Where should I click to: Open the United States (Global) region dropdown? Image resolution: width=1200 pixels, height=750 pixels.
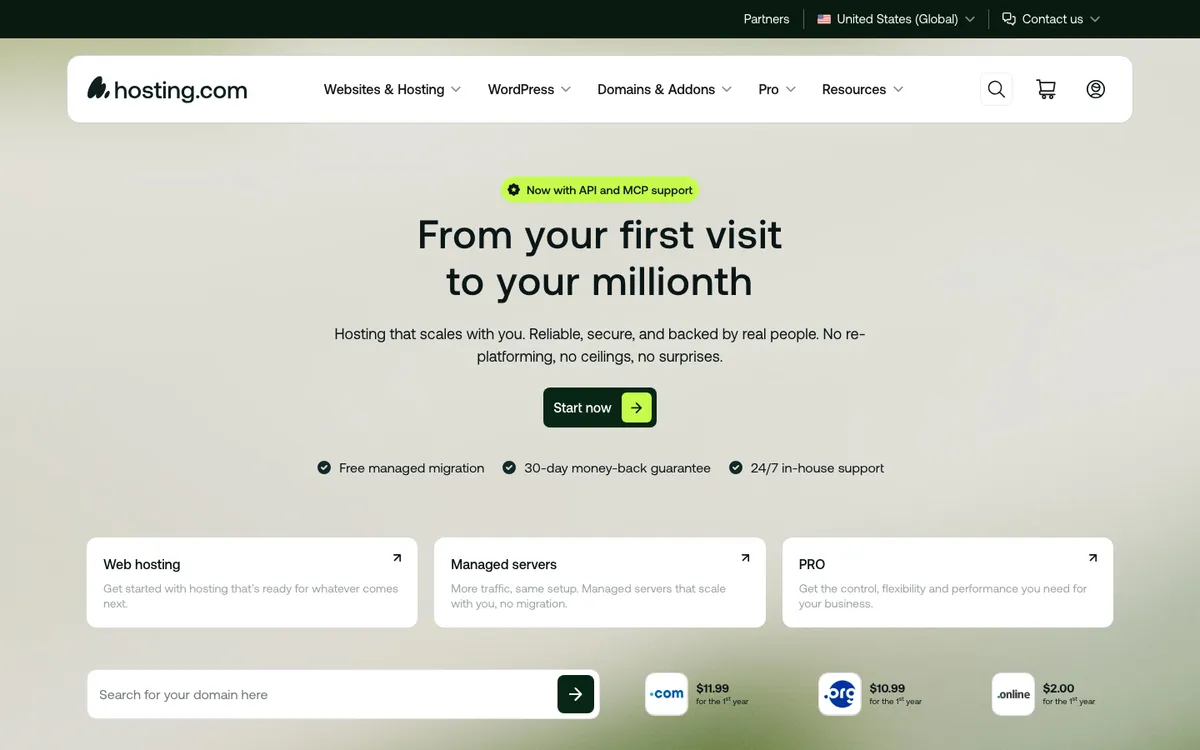[x=896, y=19]
